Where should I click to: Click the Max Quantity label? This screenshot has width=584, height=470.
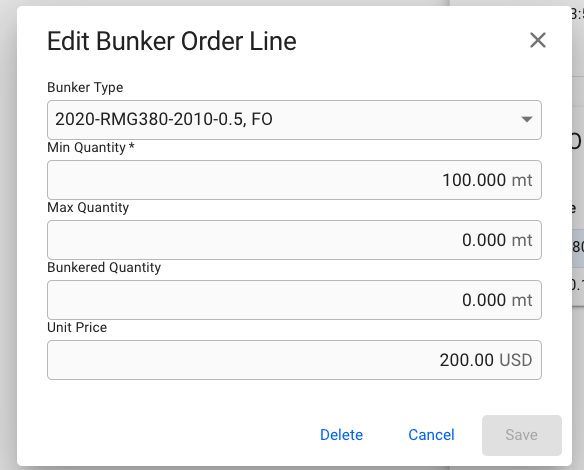coord(88,207)
